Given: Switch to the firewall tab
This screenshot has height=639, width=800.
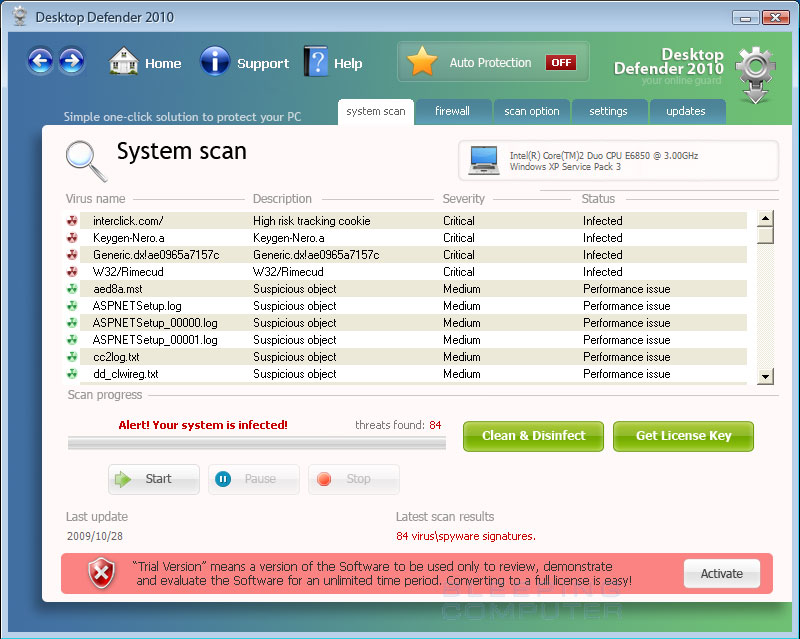Looking at the screenshot, I should coord(453,111).
